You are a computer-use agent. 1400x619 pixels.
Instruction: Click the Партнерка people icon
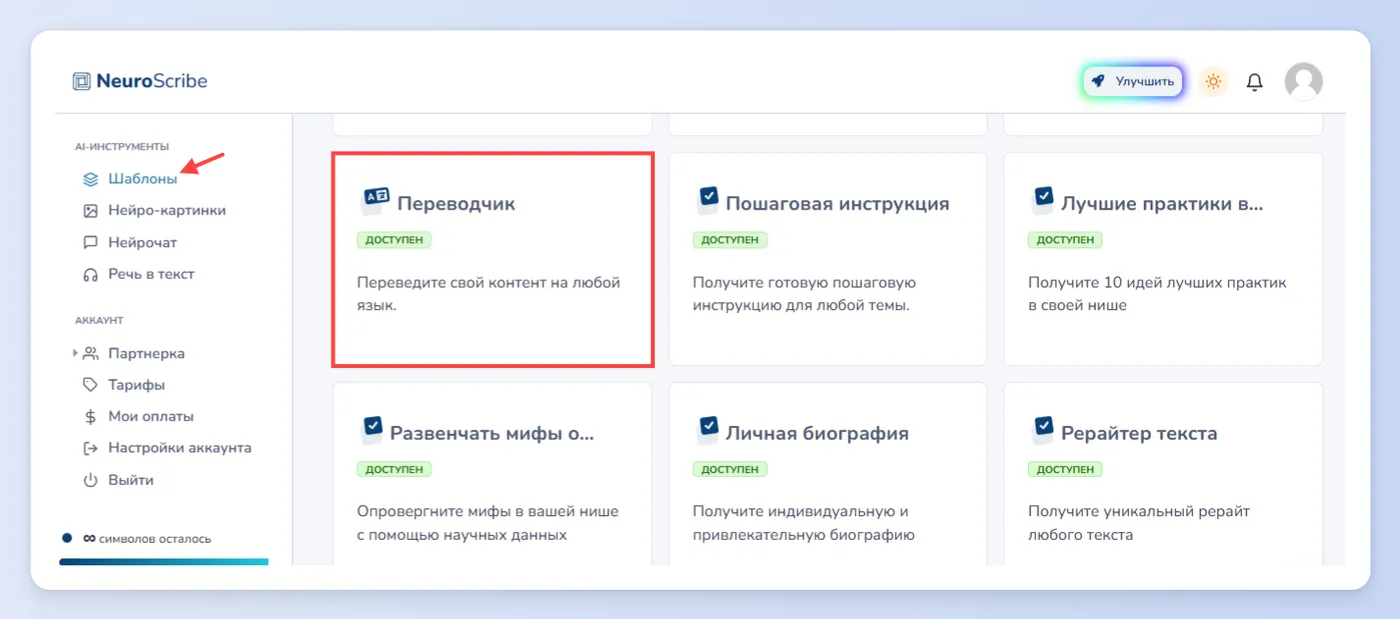[90, 353]
